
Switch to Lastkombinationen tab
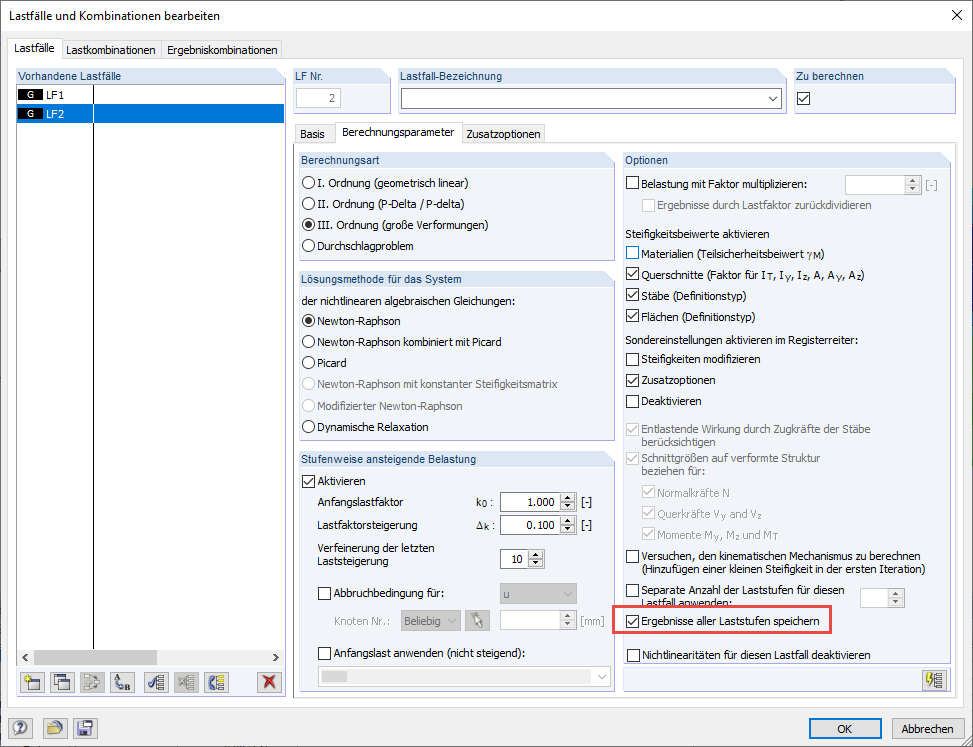pyautogui.click(x=110, y=50)
